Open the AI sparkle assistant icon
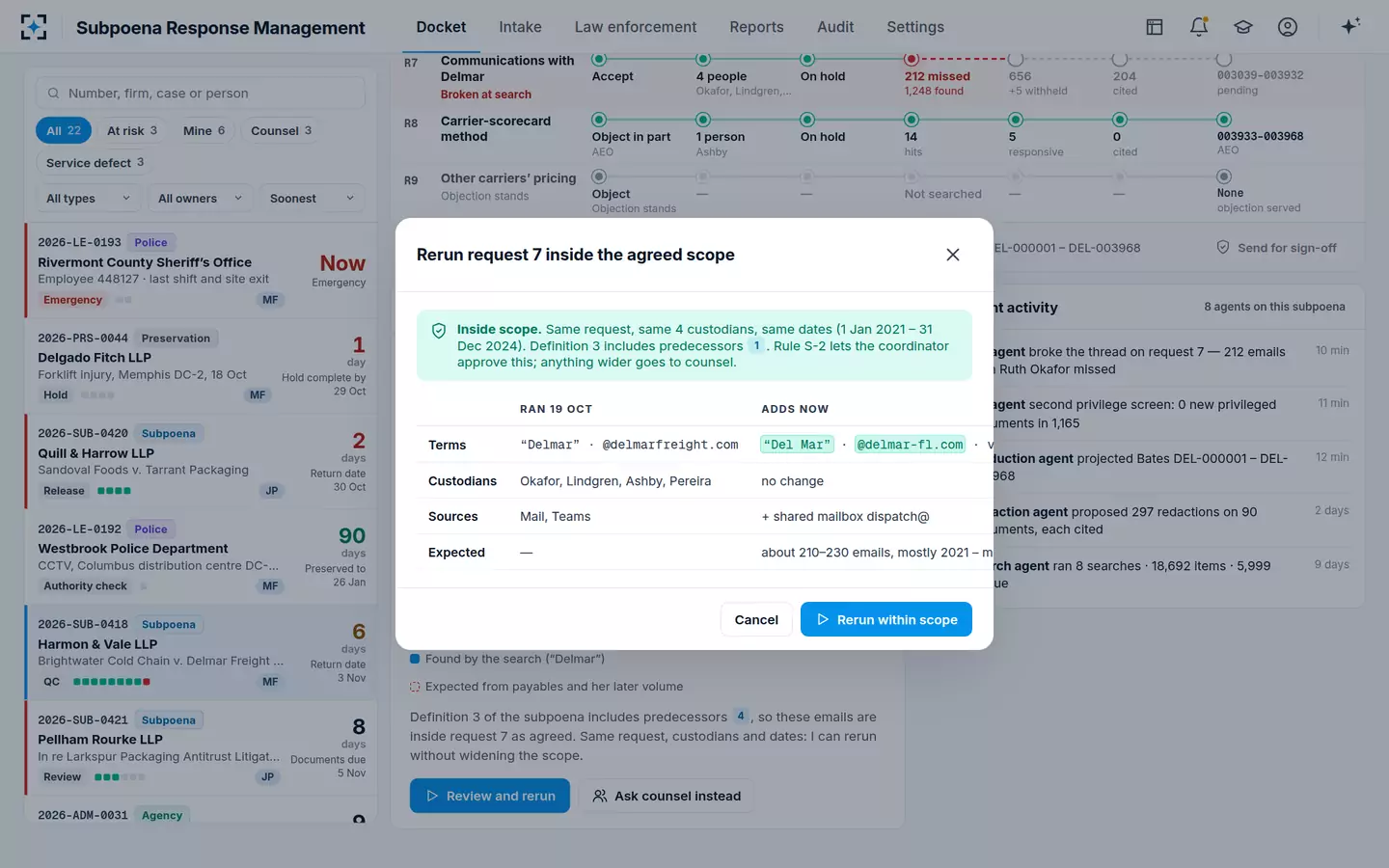 tap(1350, 26)
